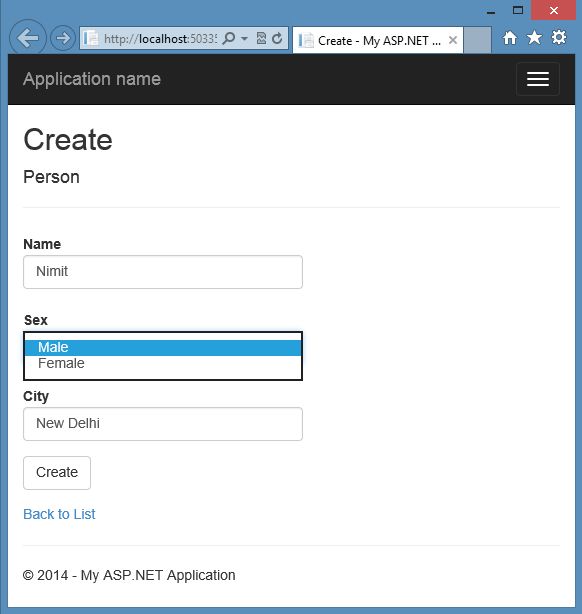
Task: Select Female in Sex list
Action: 163,363
